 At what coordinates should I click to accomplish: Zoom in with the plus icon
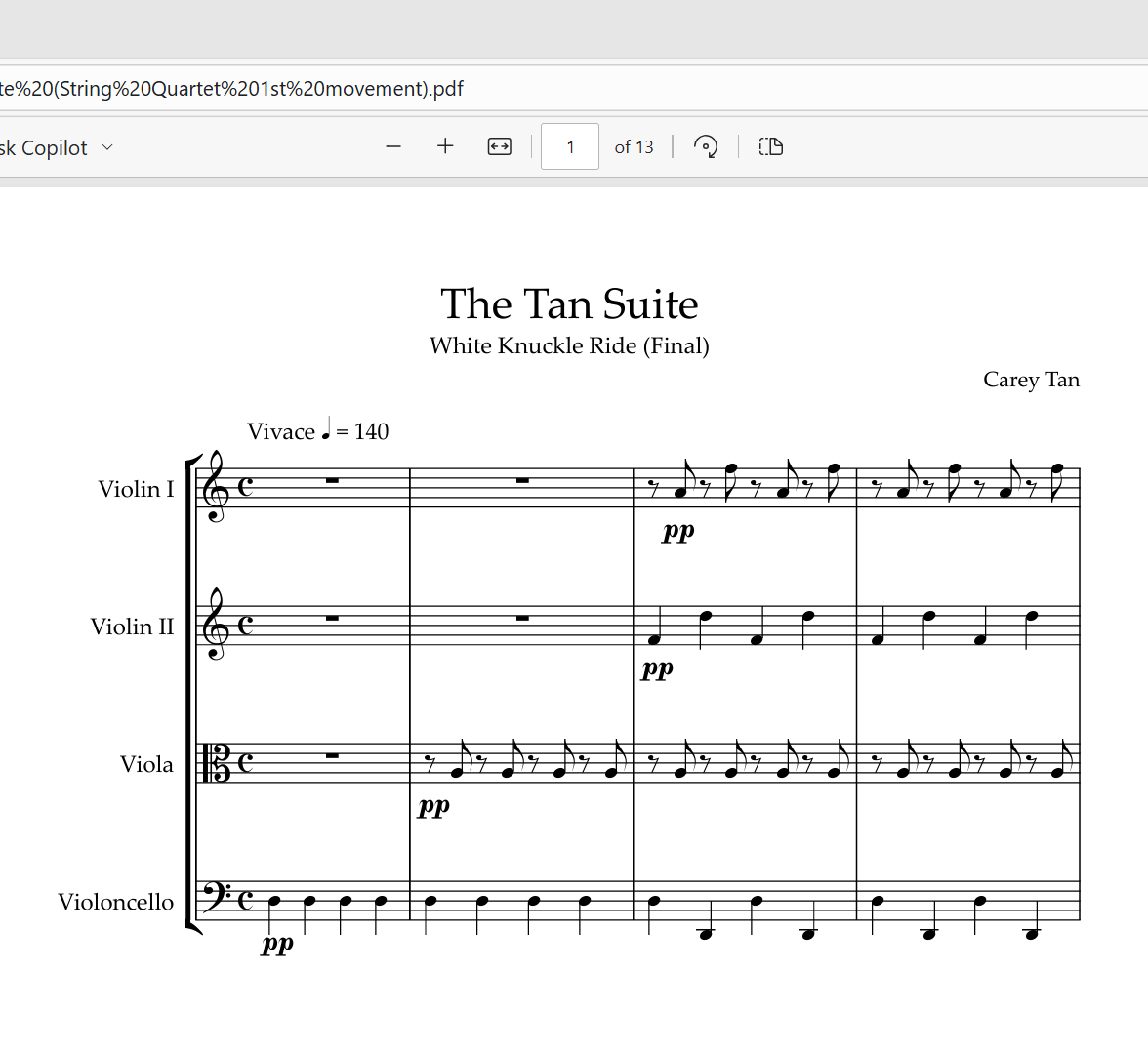point(445,147)
